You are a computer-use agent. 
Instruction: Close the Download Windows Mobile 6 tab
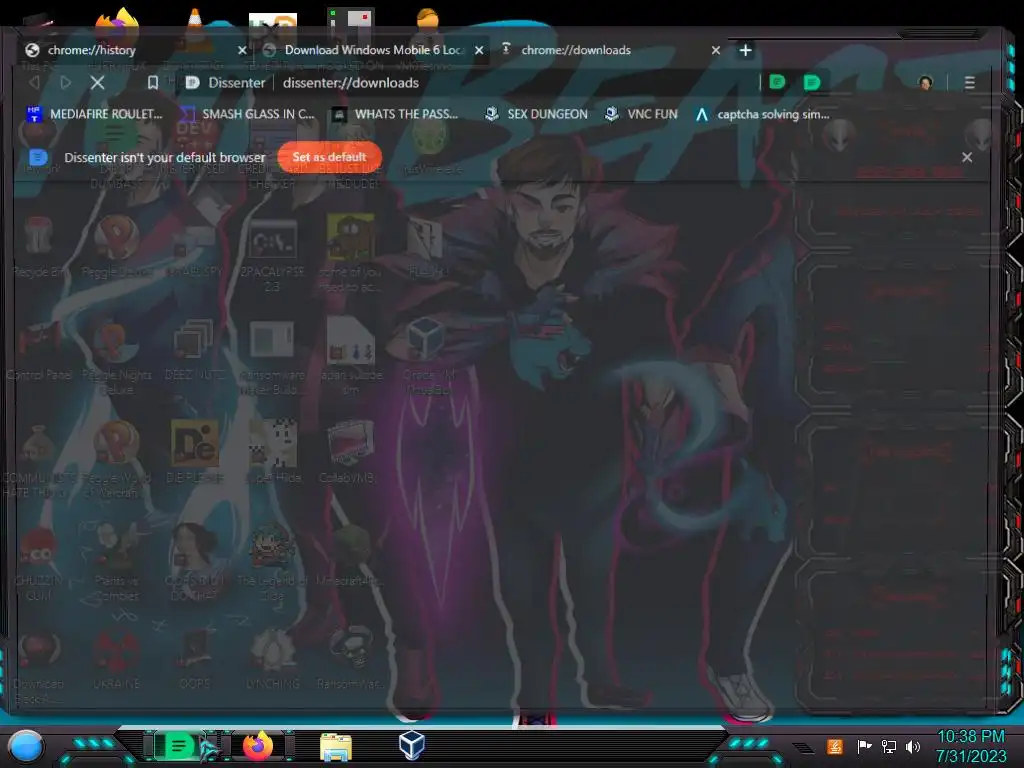click(x=479, y=50)
